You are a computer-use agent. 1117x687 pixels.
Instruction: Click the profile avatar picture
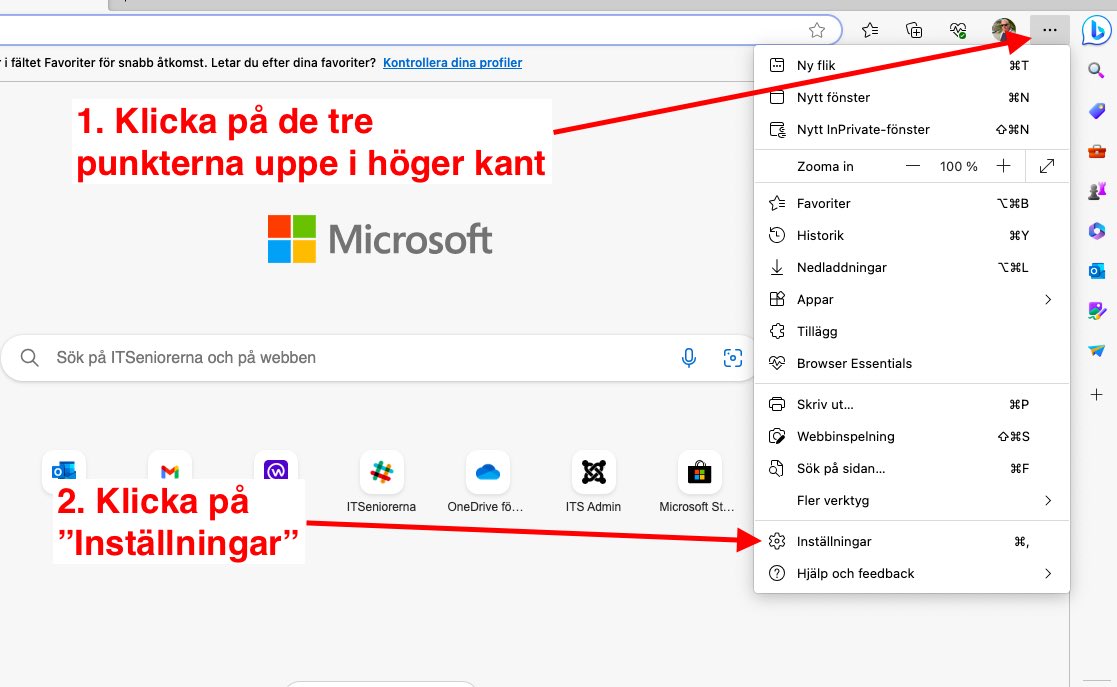1004,30
